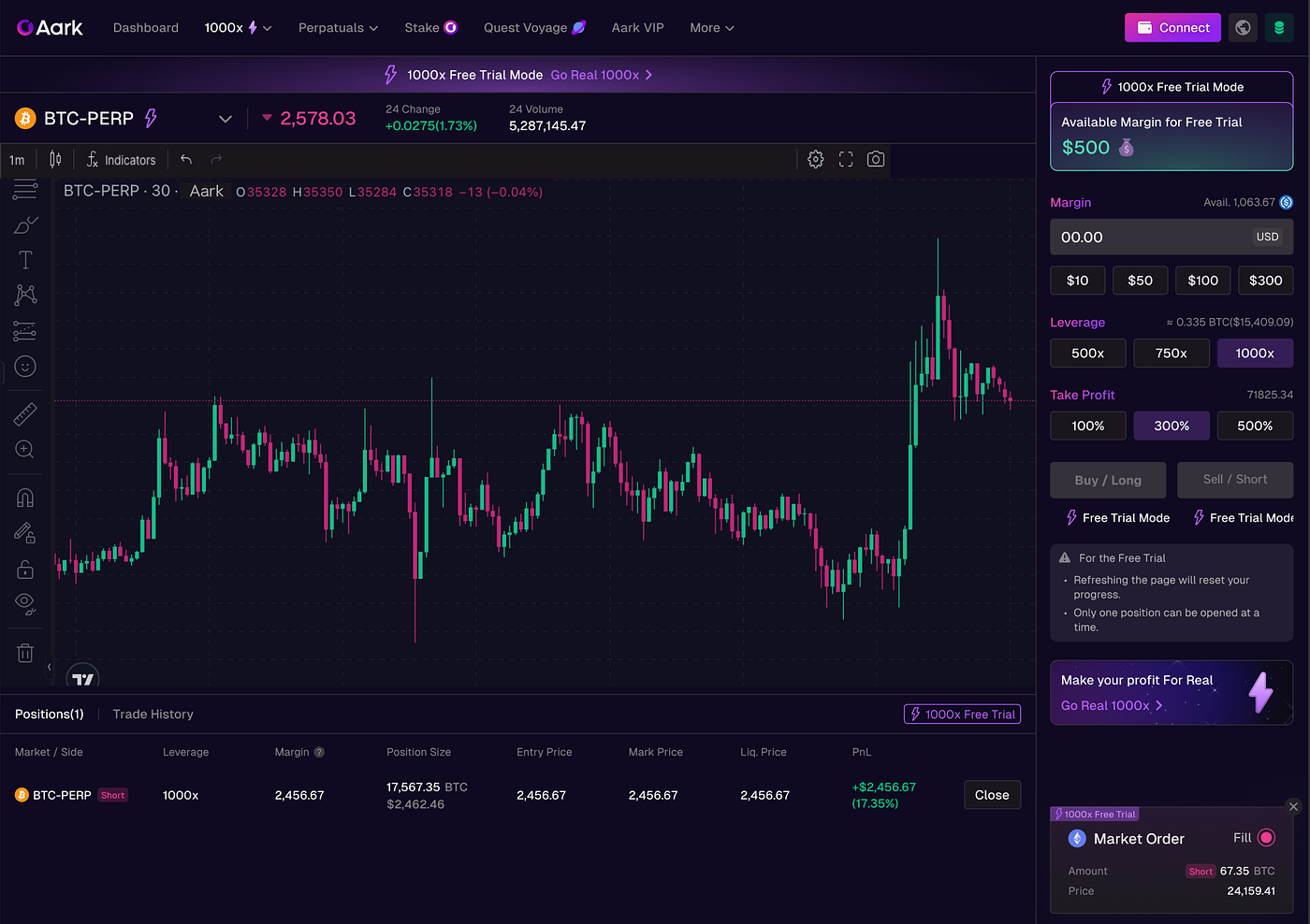Click the Sell / Short button

pos(1235,480)
